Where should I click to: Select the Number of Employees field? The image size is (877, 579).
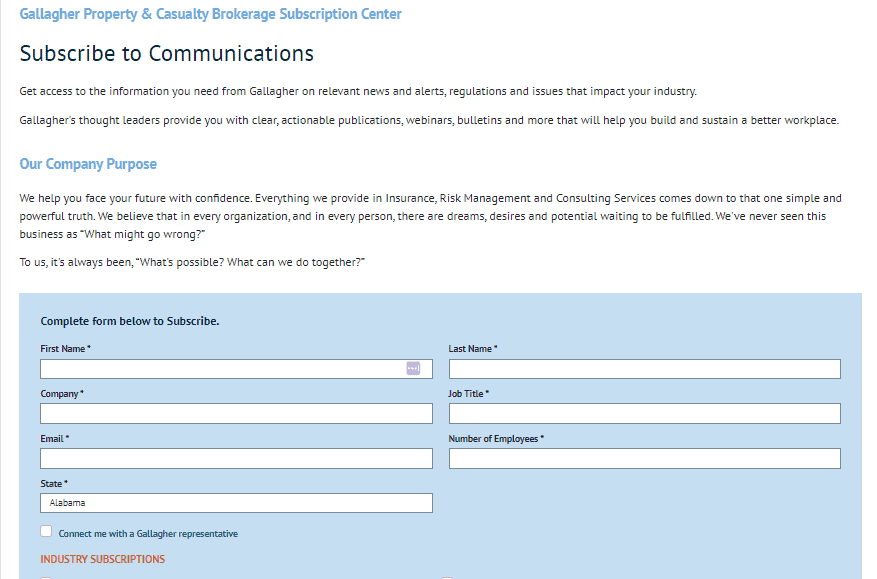pos(644,458)
